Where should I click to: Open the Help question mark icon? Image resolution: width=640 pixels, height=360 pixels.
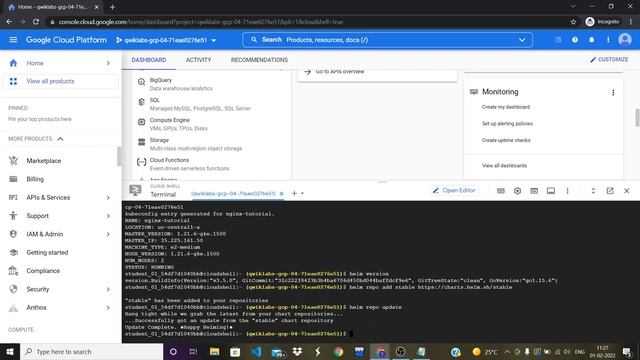(x=575, y=40)
